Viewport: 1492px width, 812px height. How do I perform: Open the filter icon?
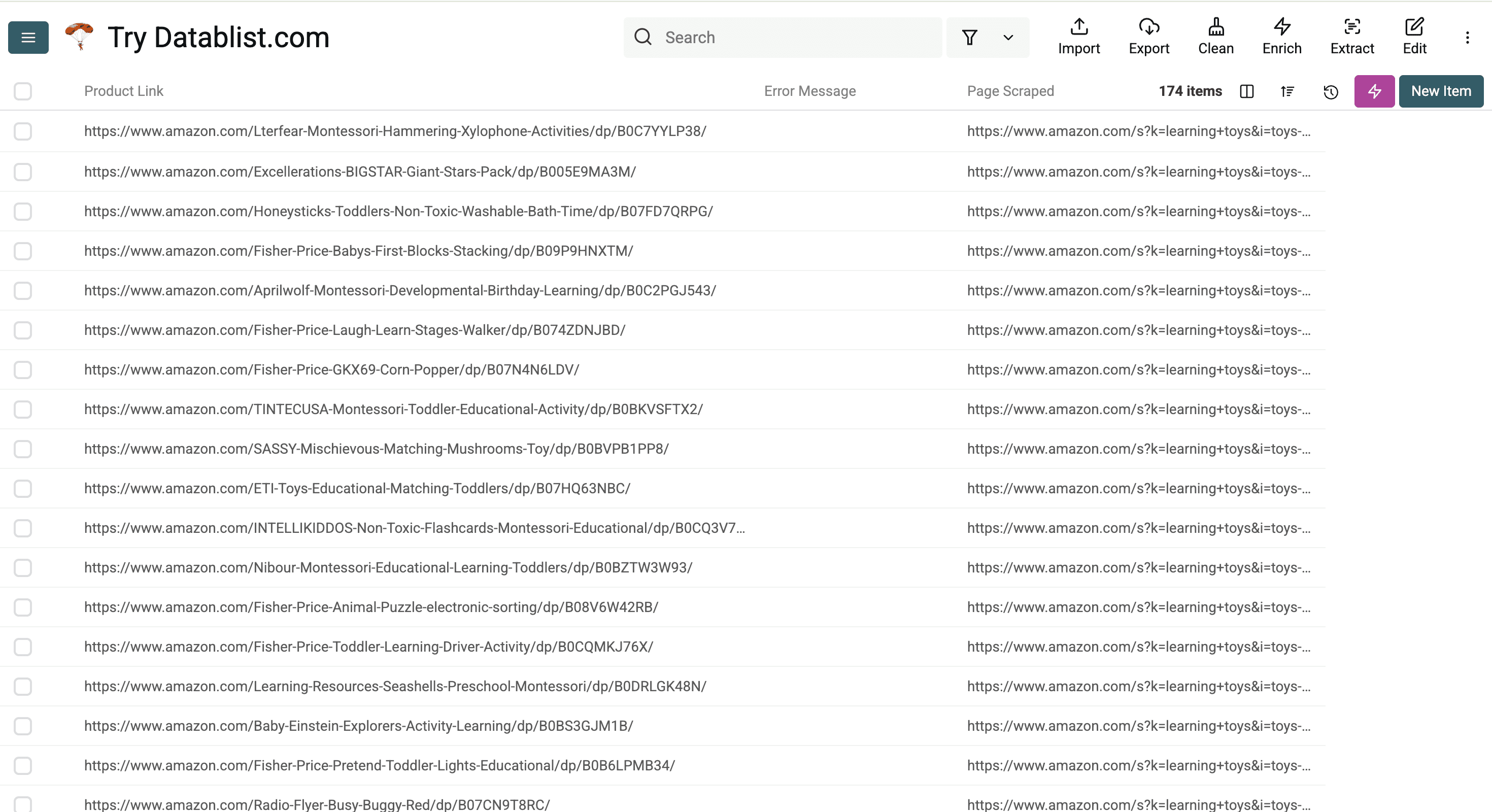click(x=970, y=37)
